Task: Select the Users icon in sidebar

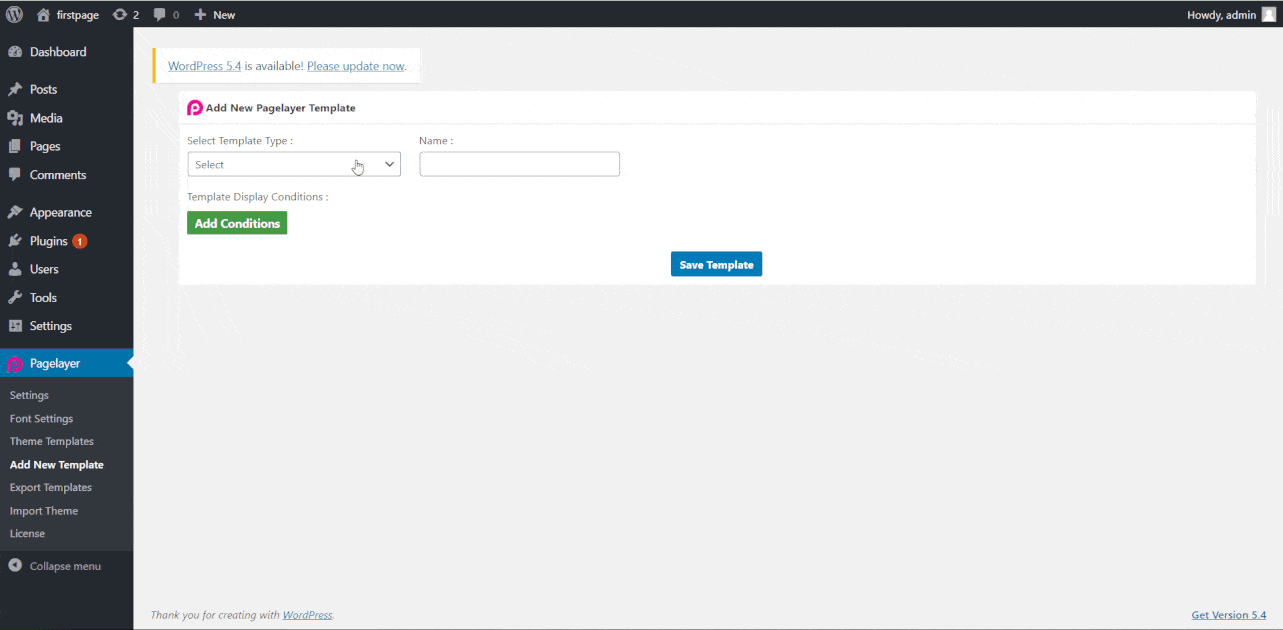Action: [15, 268]
